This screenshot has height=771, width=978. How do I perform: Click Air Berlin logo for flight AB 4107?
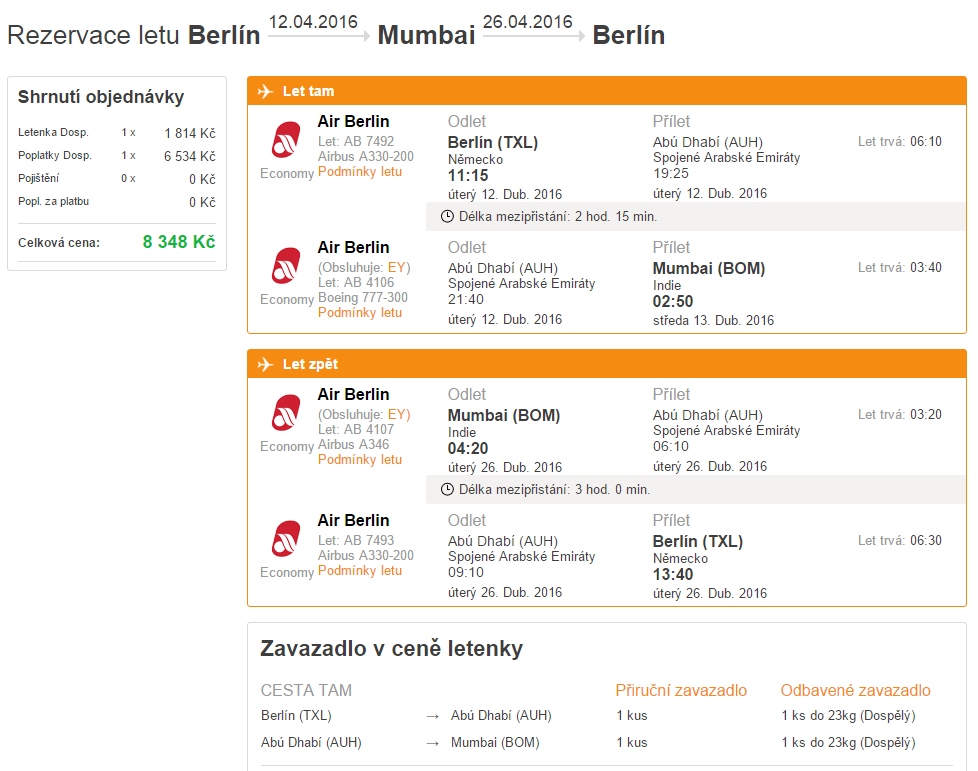pyautogui.click(x=286, y=413)
